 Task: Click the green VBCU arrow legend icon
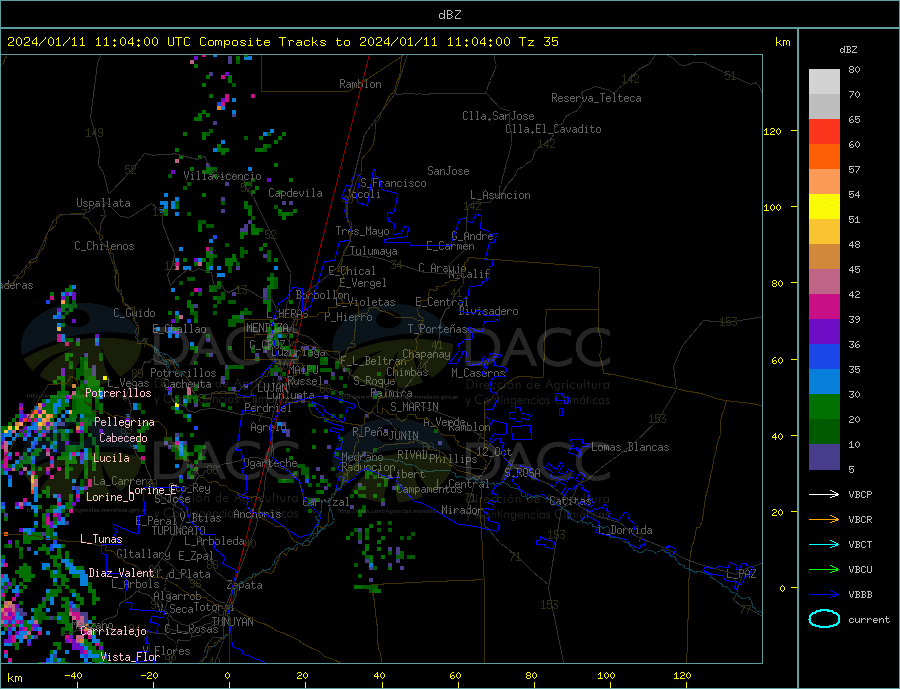(824, 570)
